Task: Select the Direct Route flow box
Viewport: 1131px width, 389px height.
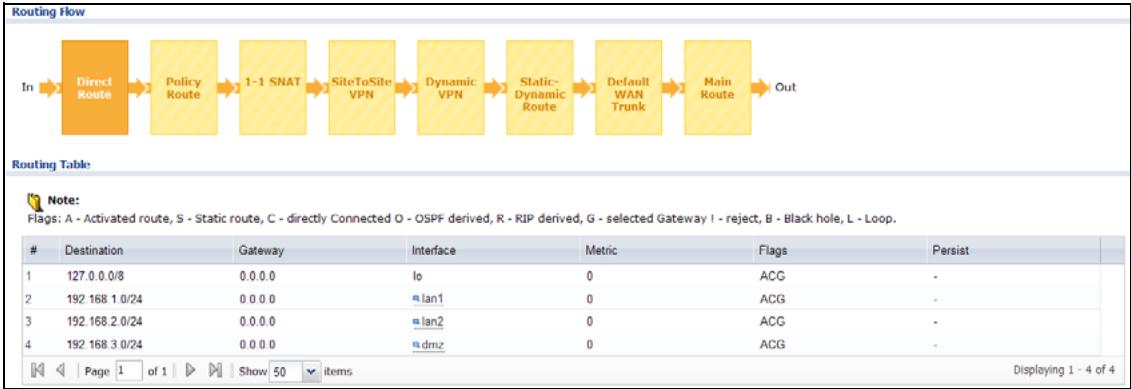Action: 94,87
